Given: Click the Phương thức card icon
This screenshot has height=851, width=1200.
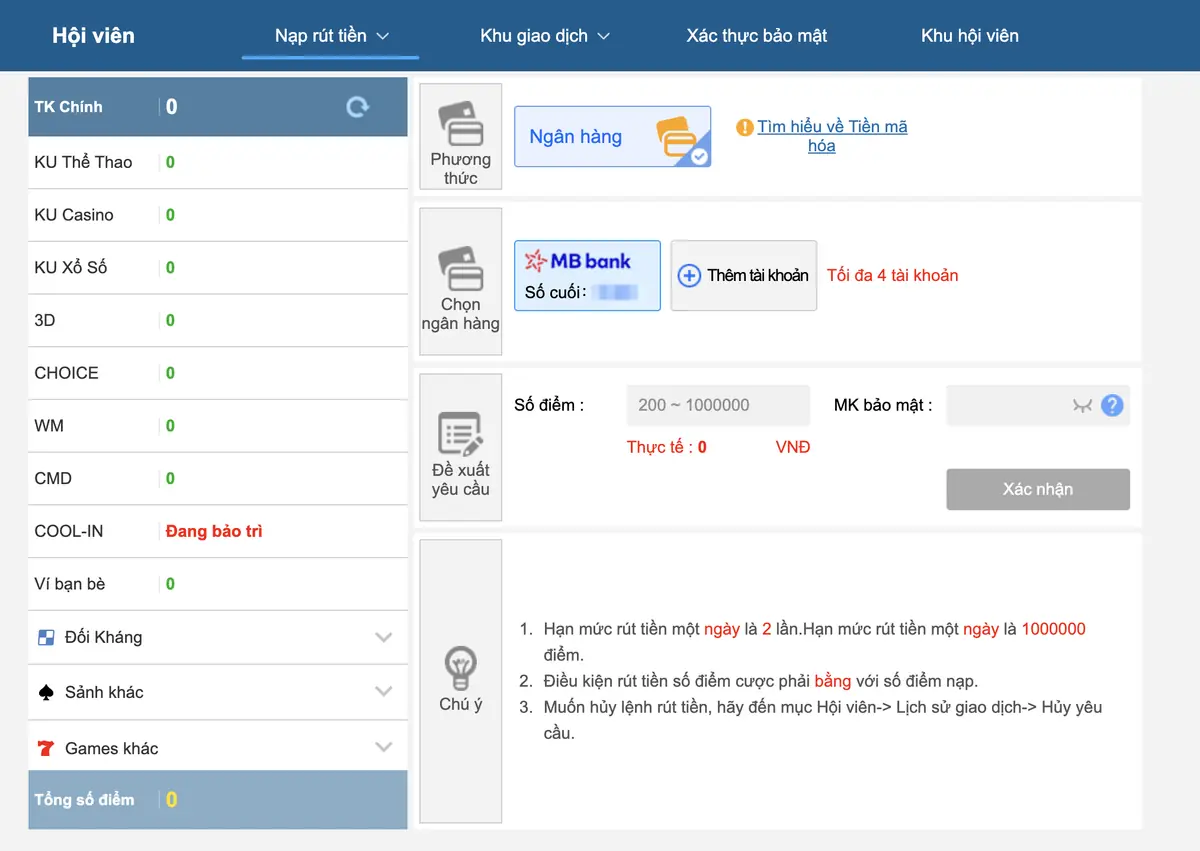Looking at the screenshot, I should [x=460, y=123].
